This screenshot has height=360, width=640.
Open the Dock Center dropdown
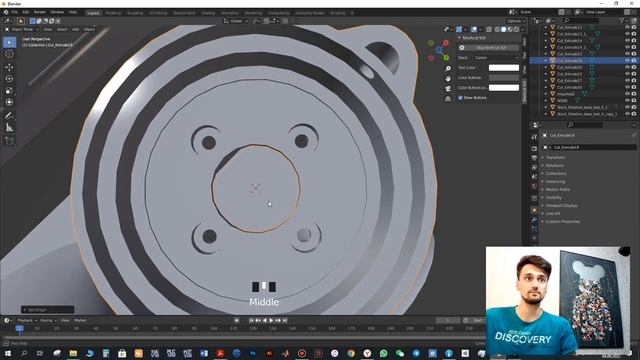(x=497, y=58)
